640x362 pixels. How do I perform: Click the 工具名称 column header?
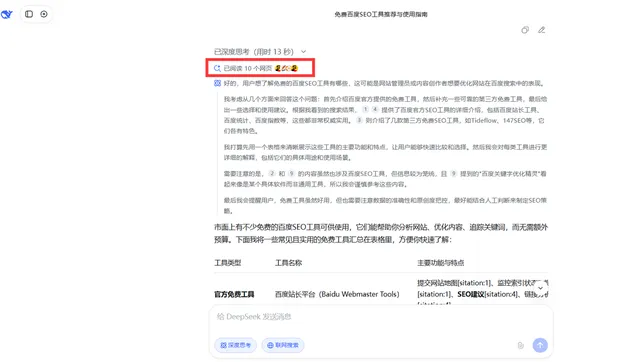pos(288,263)
